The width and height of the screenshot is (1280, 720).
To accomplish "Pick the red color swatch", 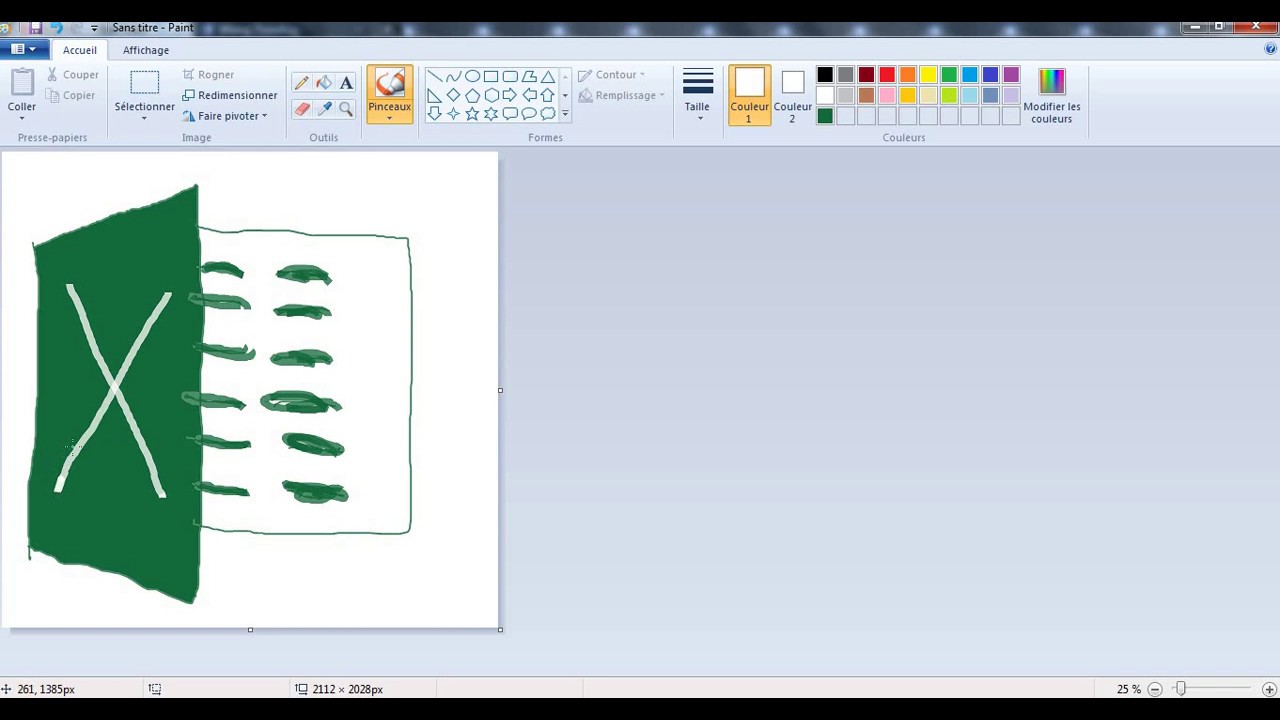I will click(887, 75).
